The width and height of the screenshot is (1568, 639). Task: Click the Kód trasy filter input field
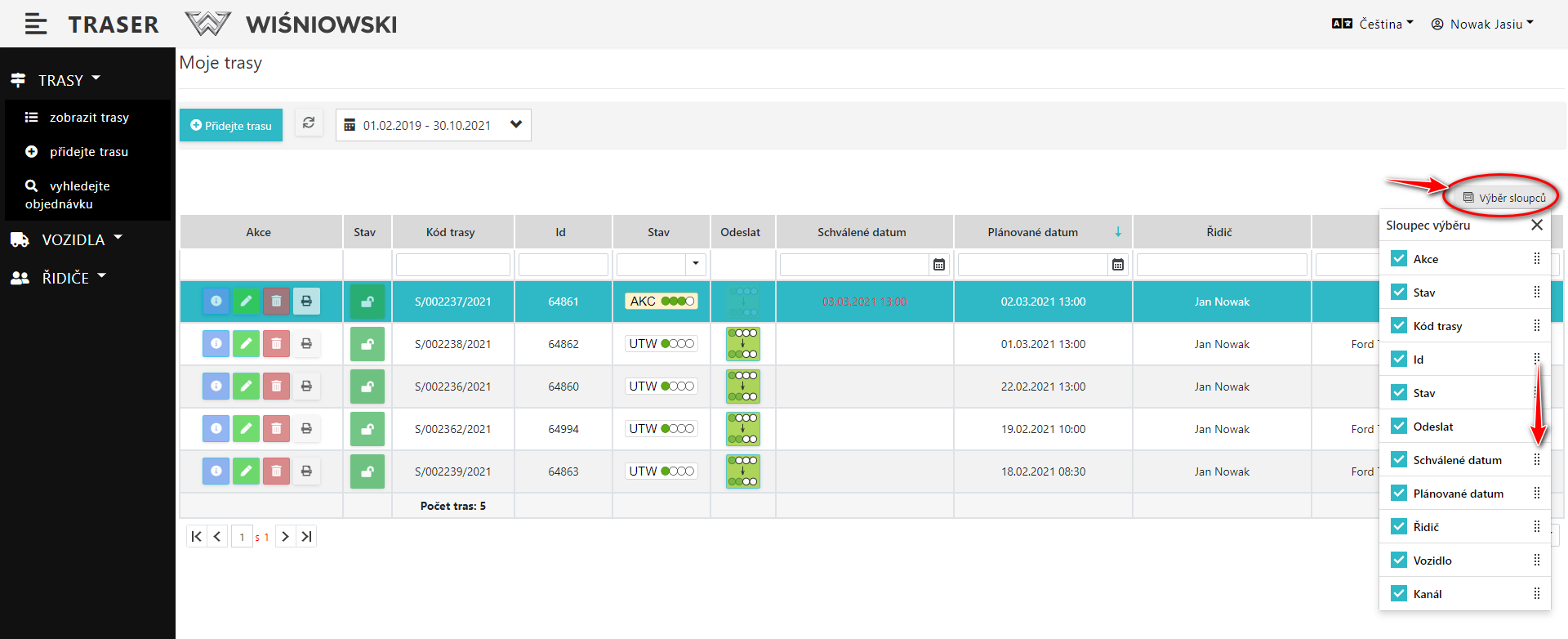[x=453, y=265]
